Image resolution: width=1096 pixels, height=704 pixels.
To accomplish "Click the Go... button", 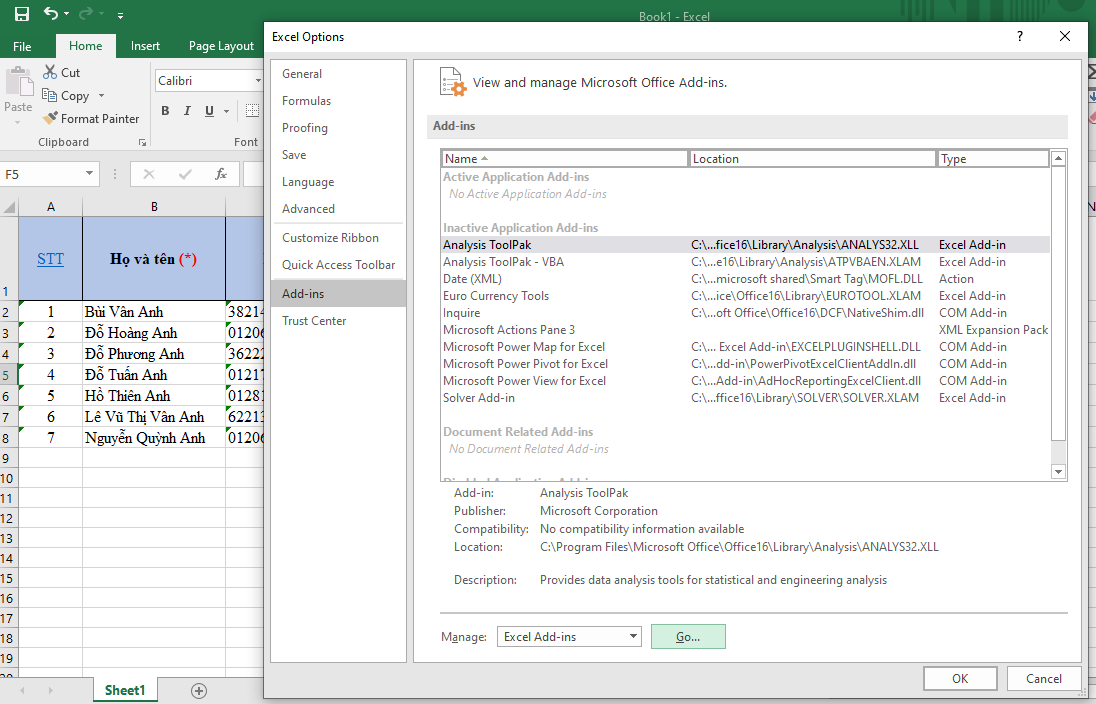I will [x=688, y=637].
